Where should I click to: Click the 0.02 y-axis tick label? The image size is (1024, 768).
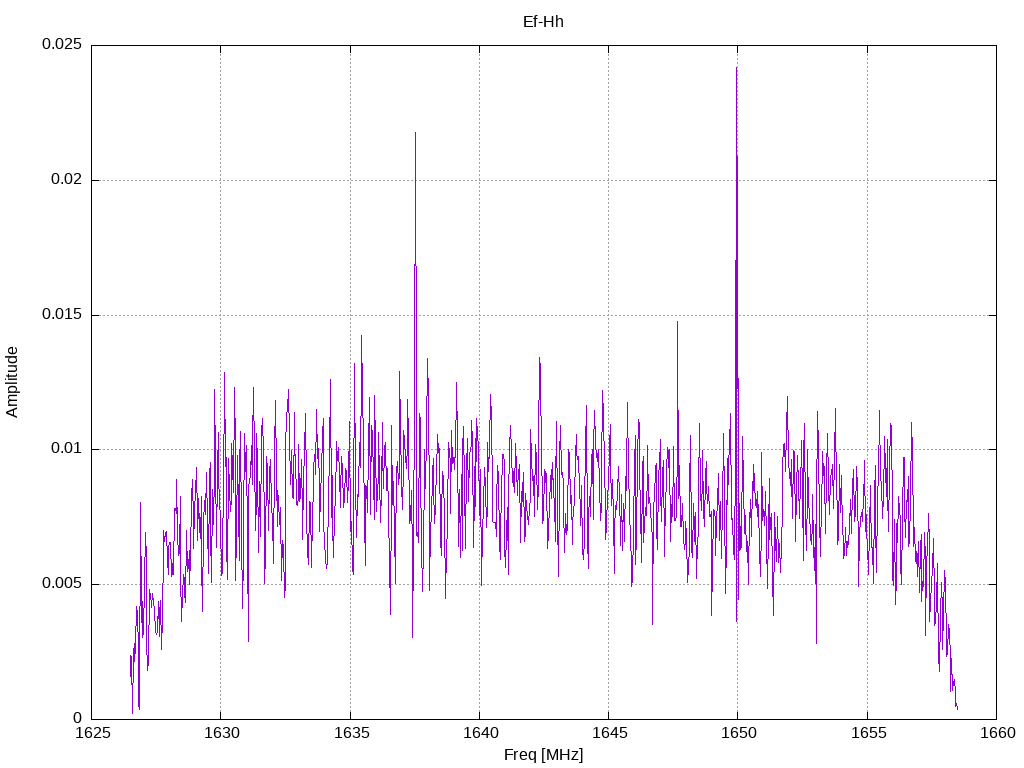(67, 180)
